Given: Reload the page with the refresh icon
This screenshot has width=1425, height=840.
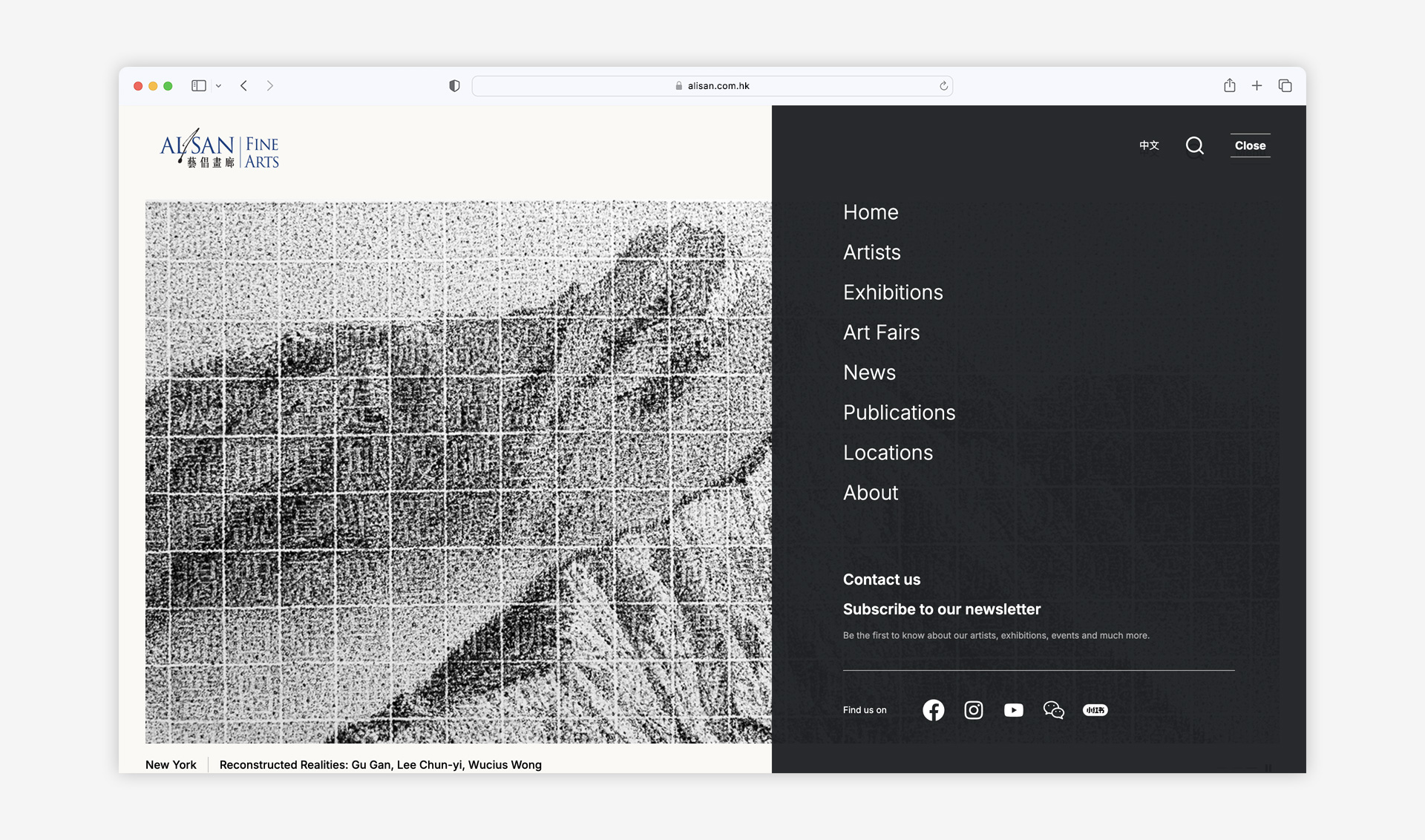Looking at the screenshot, I should point(943,86).
